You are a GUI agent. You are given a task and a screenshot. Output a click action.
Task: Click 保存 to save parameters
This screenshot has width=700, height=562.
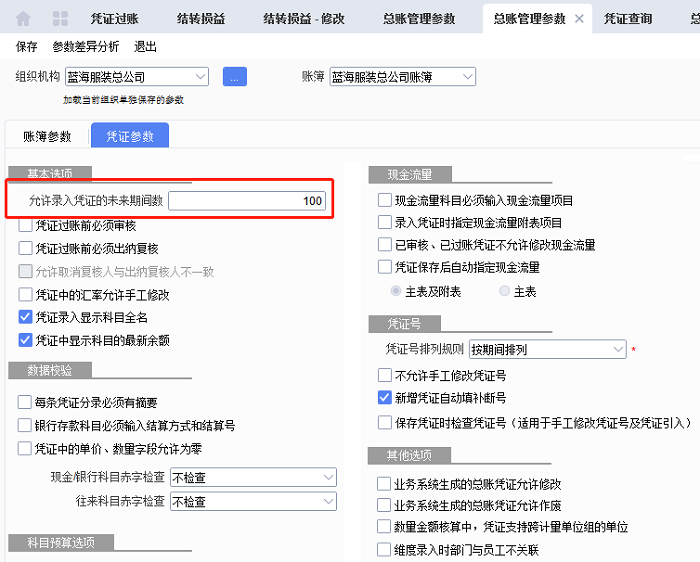[27, 47]
